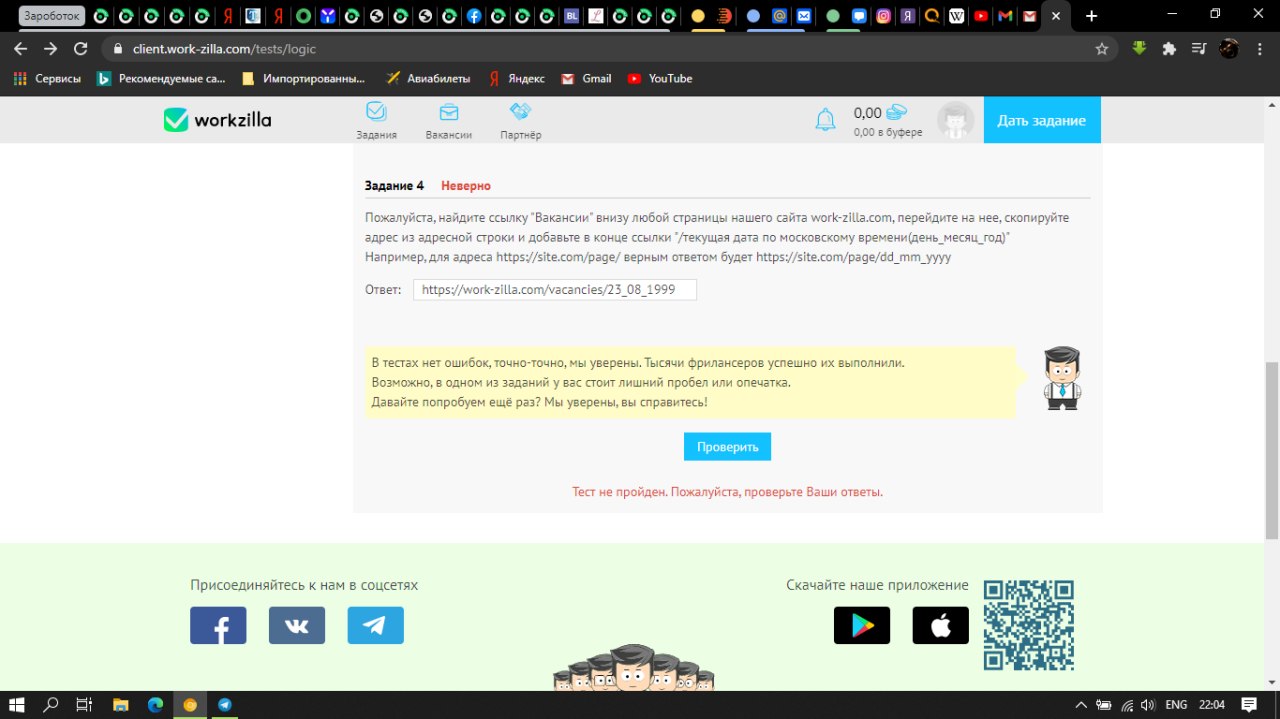Launch Microsoft Edge from the taskbar
This screenshot has width=1280, height=719.
pos(155,704)
